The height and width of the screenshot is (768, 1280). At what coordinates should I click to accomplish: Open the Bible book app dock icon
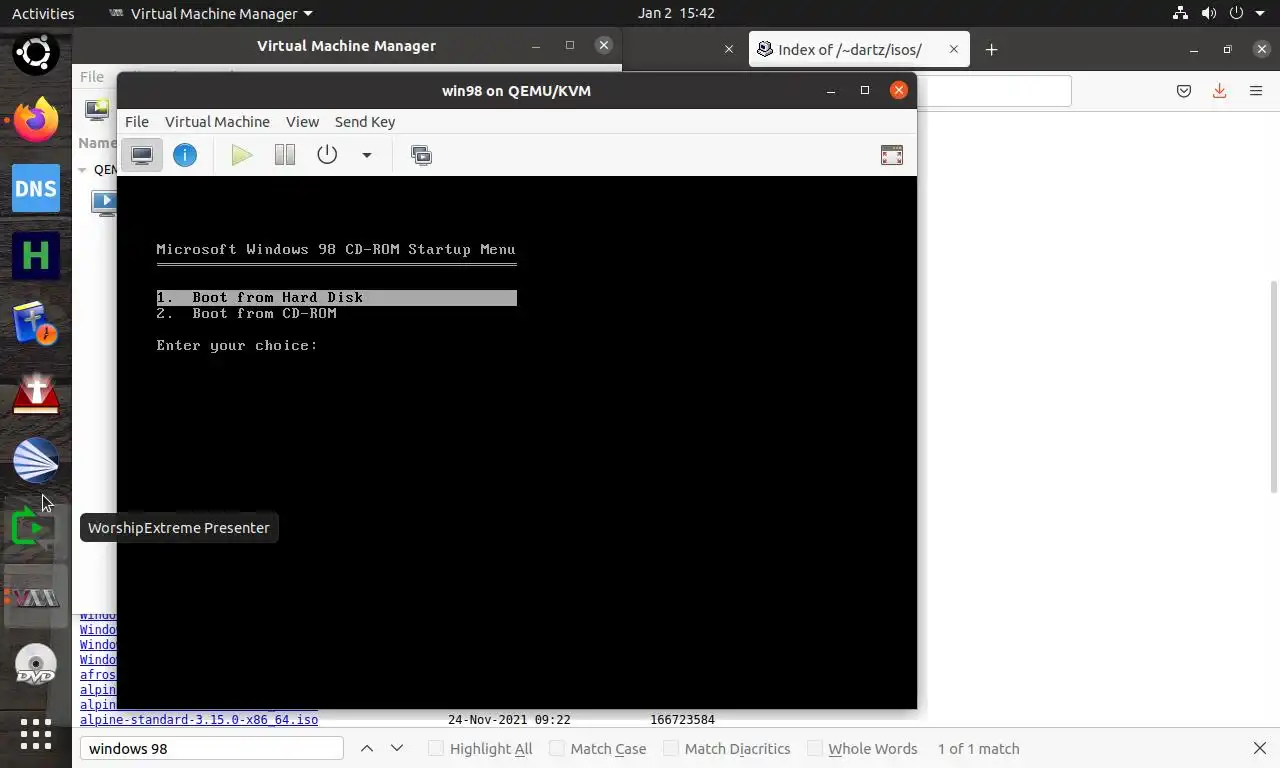click(36, 325)
